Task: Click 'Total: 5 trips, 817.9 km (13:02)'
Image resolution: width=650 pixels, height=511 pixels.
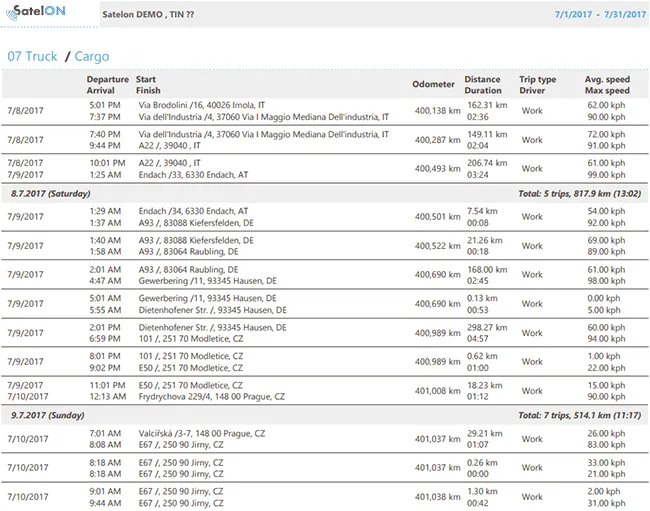Action: pos(580,194)
